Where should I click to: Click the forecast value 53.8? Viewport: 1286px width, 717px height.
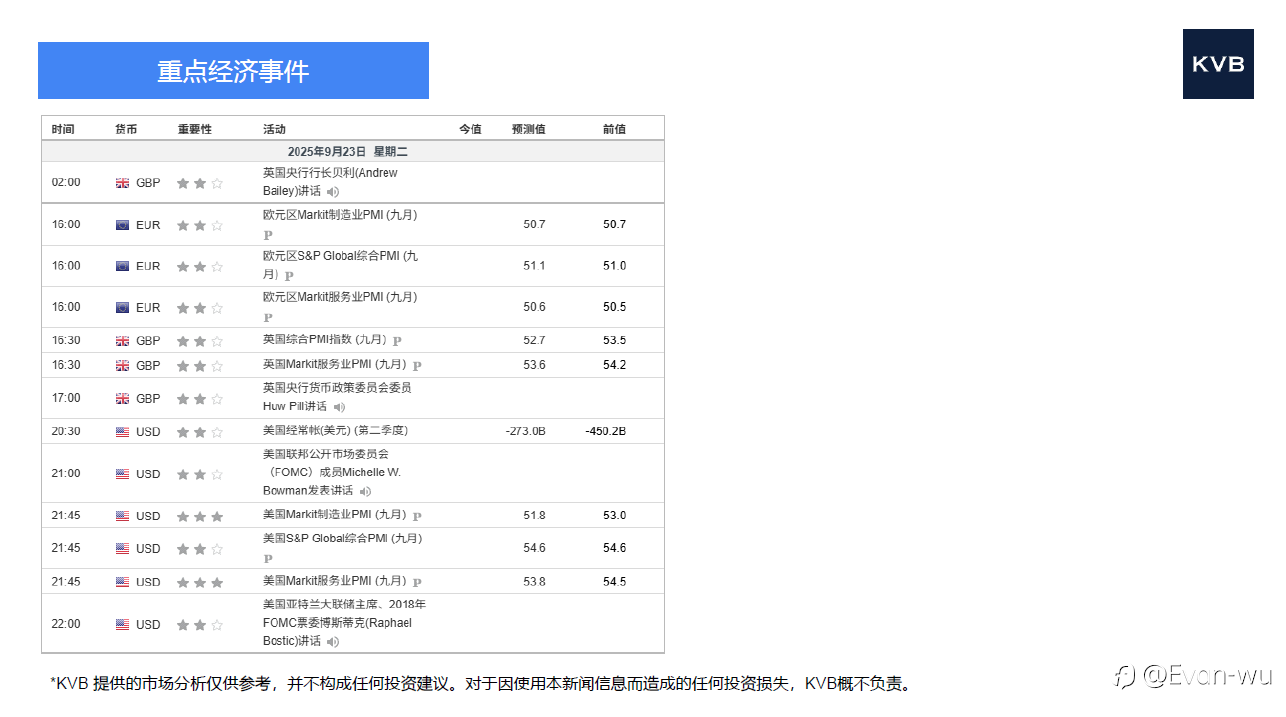534,582
